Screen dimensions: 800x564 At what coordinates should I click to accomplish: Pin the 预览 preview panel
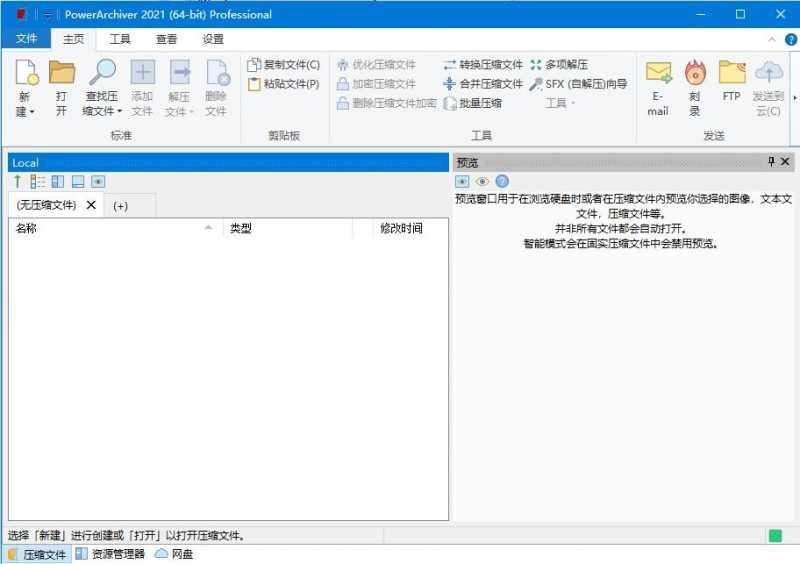click(x=771, y=162)
